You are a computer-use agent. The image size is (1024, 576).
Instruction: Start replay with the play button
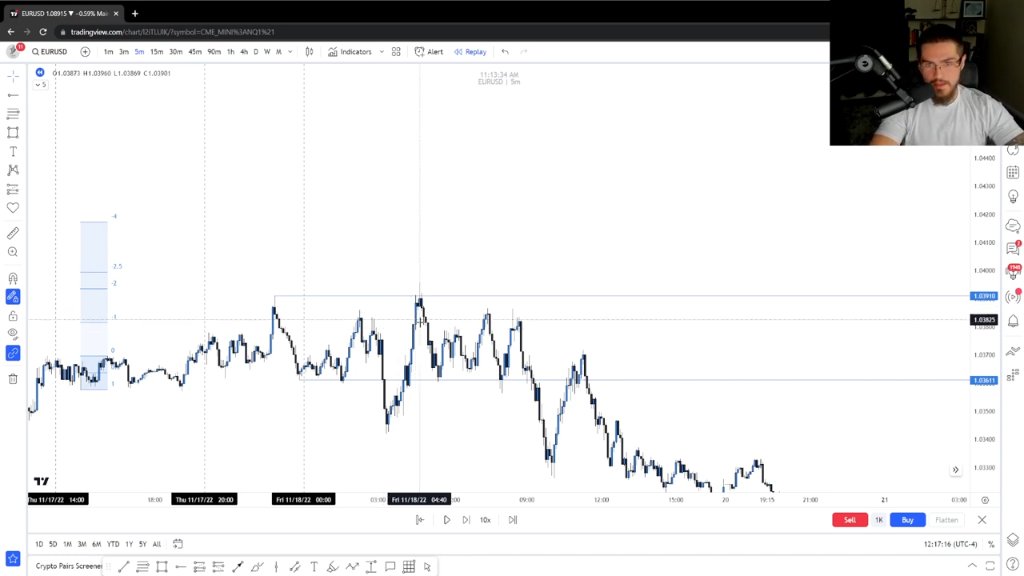(x=447, y=520)
